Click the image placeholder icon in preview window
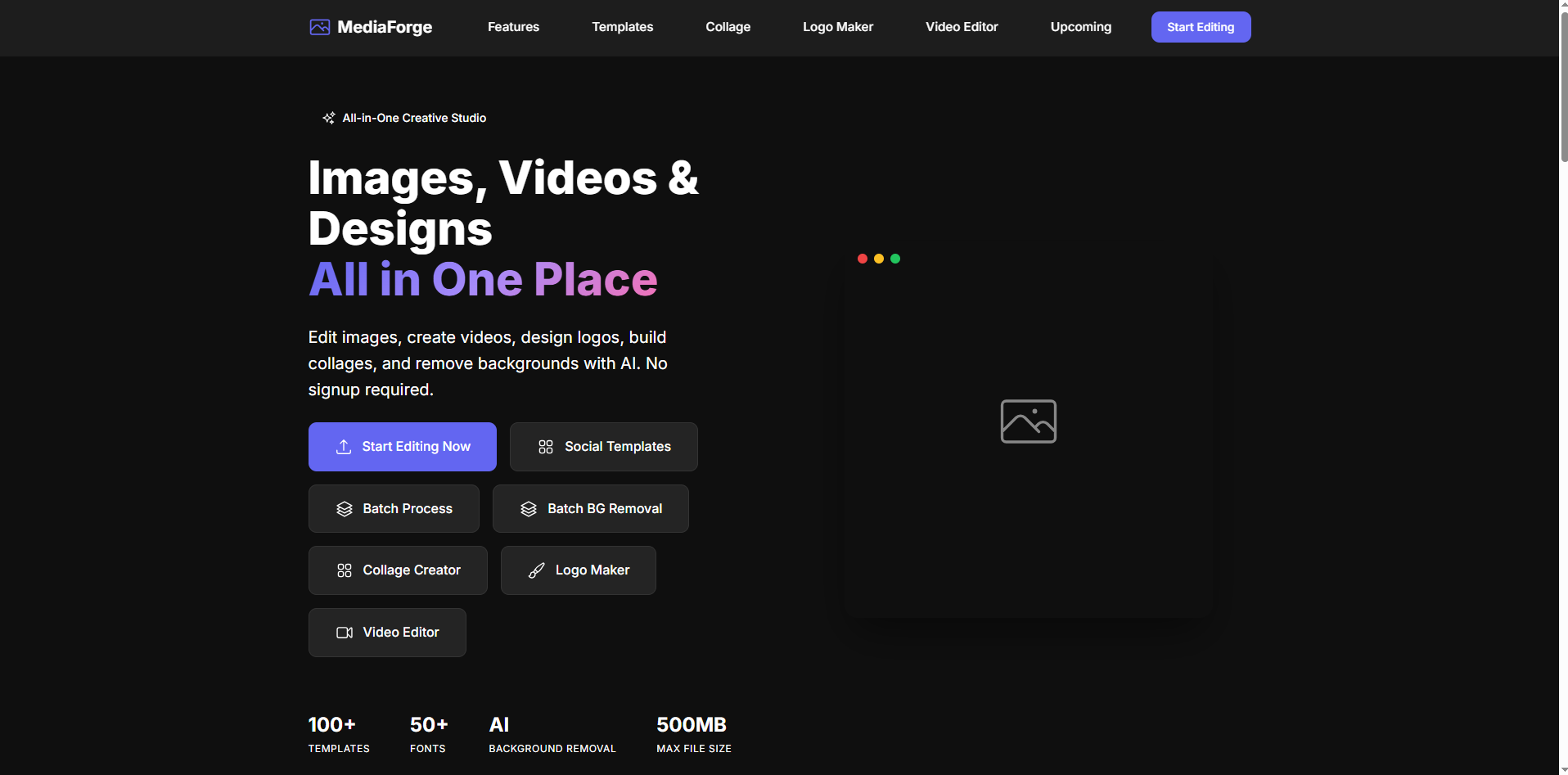Image resolution: width=1568 pixels, height=775 pixels. (1028, 421)
